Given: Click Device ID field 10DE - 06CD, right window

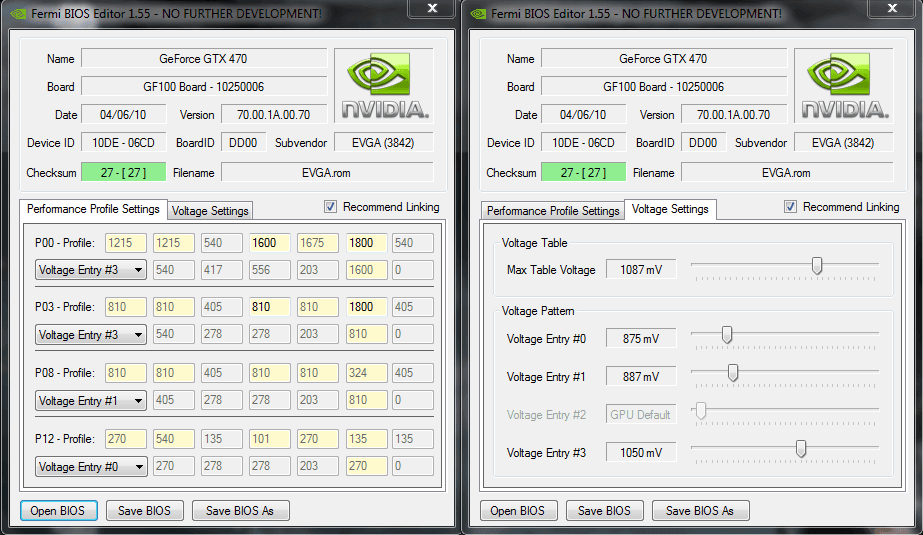Looking at the screenshot, I should tap(583, 142).
